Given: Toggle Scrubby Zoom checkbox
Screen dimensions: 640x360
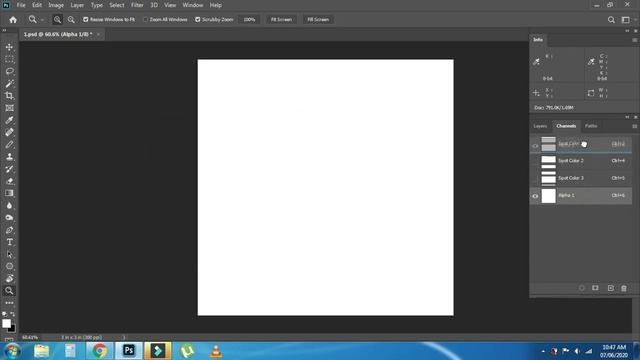Looking at the screenshot, I should tap(198, 20).
